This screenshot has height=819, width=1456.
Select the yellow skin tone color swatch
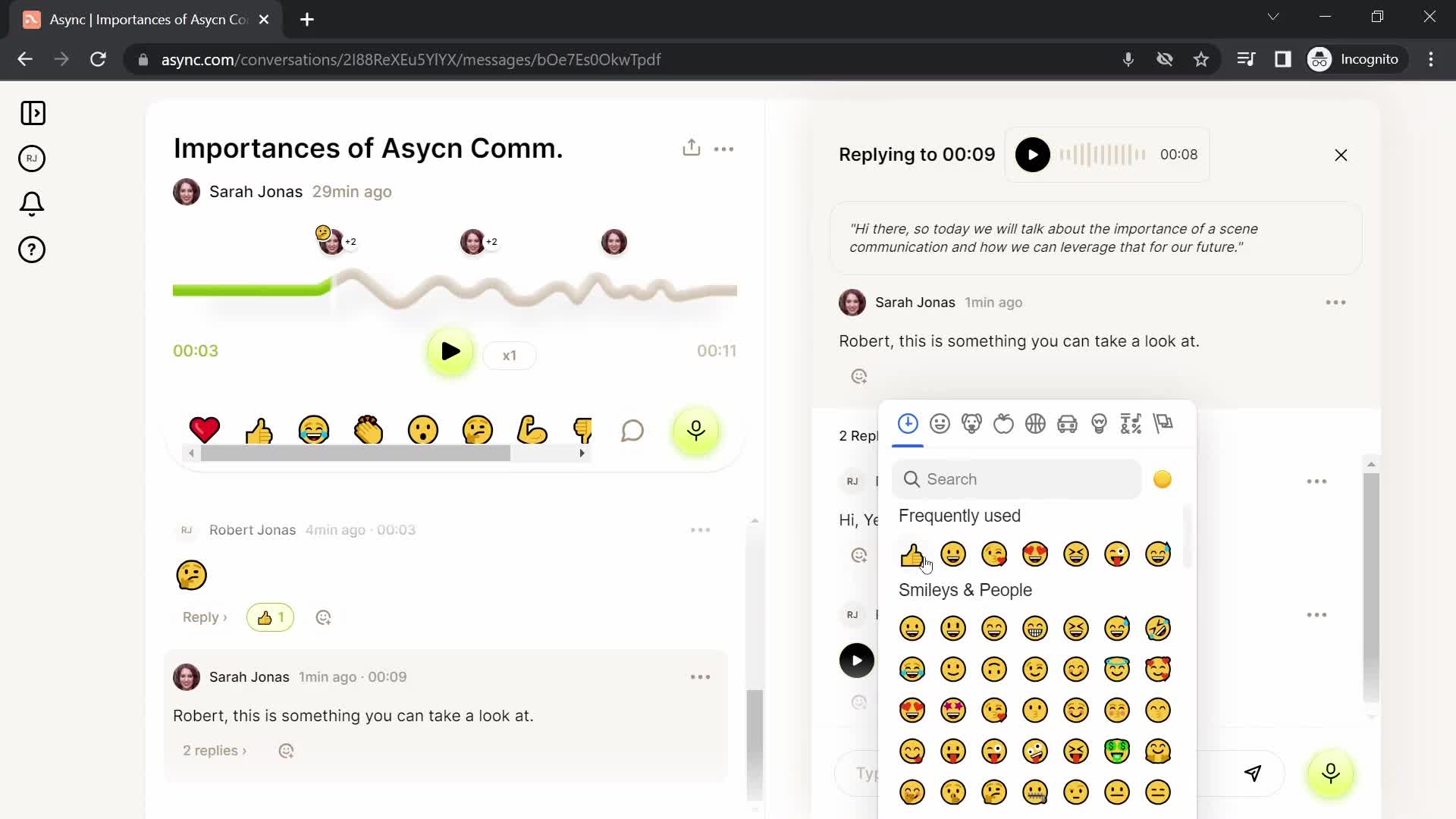click(x=1163, y=479)
